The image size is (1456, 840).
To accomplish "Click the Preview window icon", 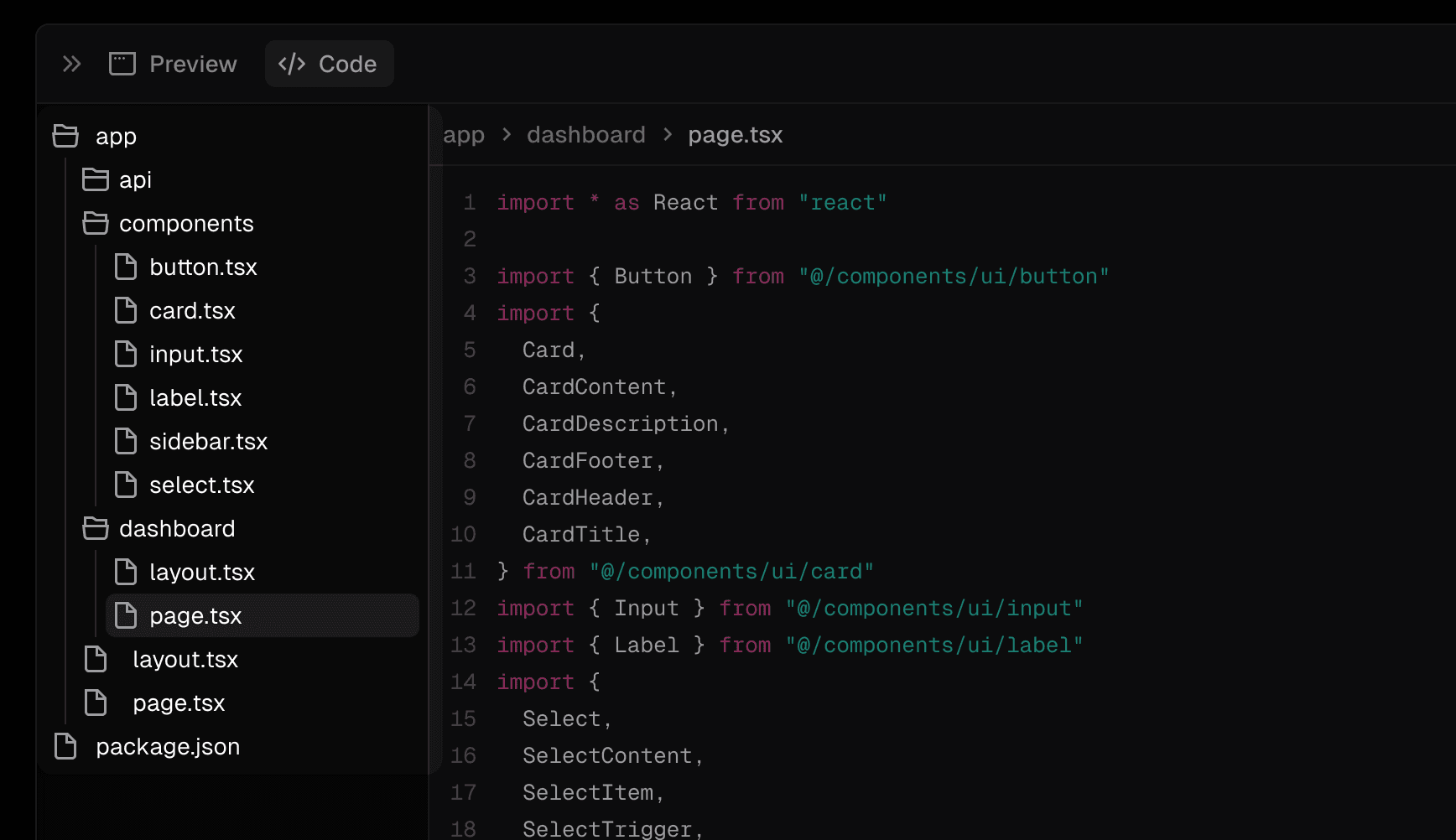I will tap(122, 64).
